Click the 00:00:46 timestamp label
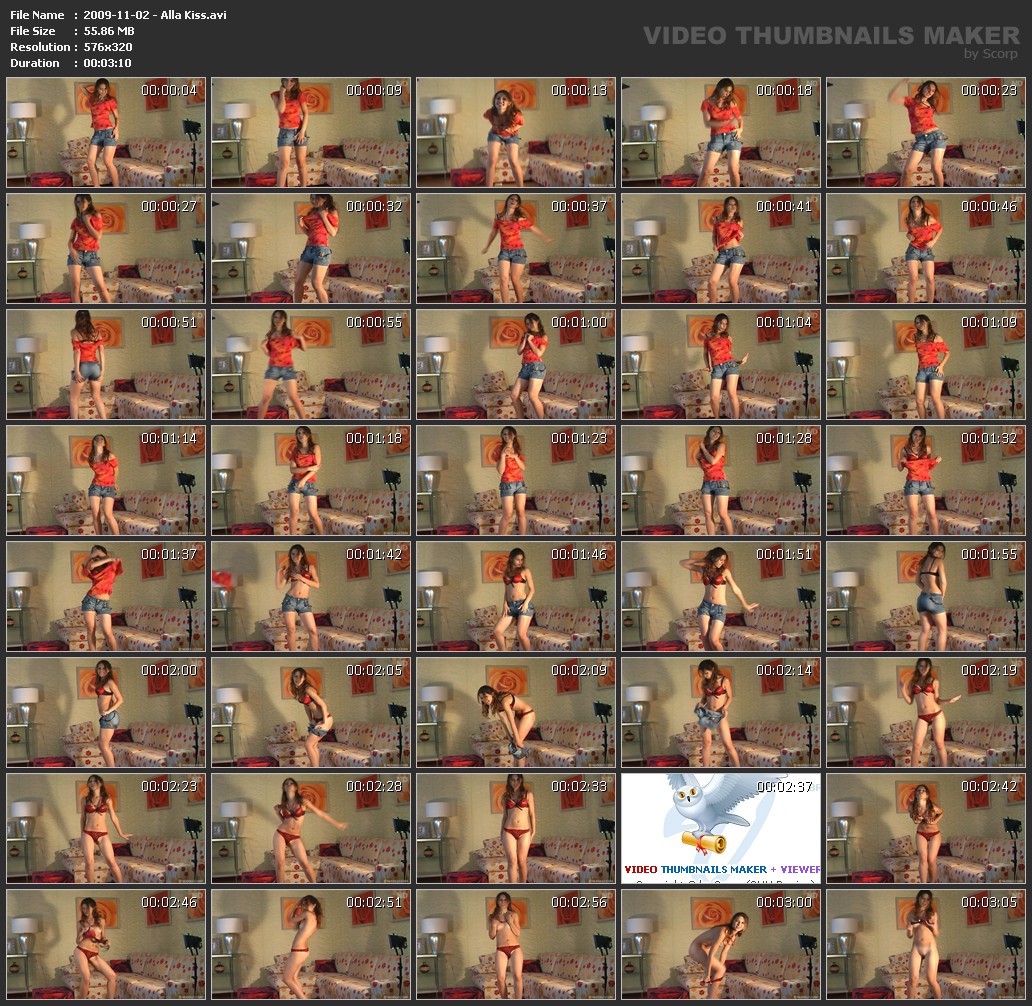1032x1006 pixels. point(989,206)
